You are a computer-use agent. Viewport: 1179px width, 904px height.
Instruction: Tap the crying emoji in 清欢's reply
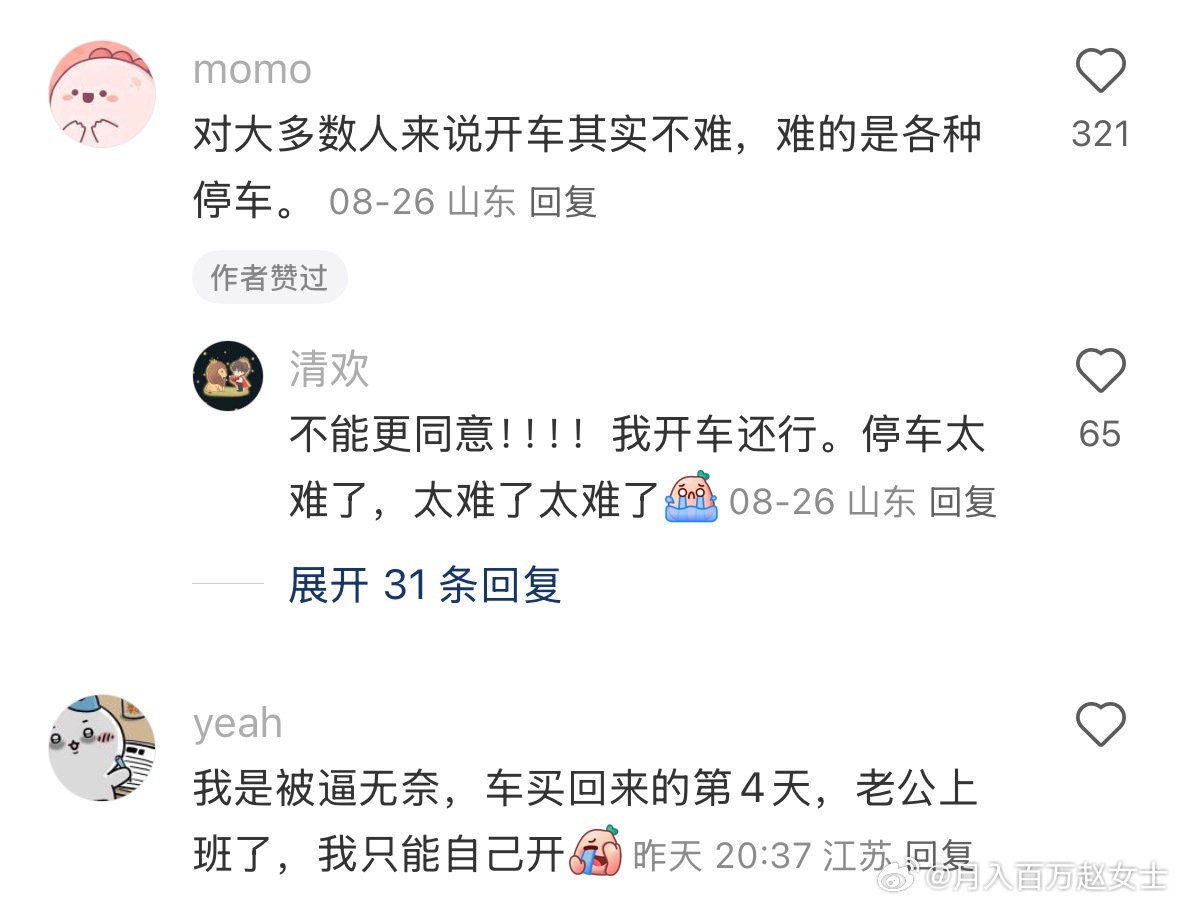(690, 497)
